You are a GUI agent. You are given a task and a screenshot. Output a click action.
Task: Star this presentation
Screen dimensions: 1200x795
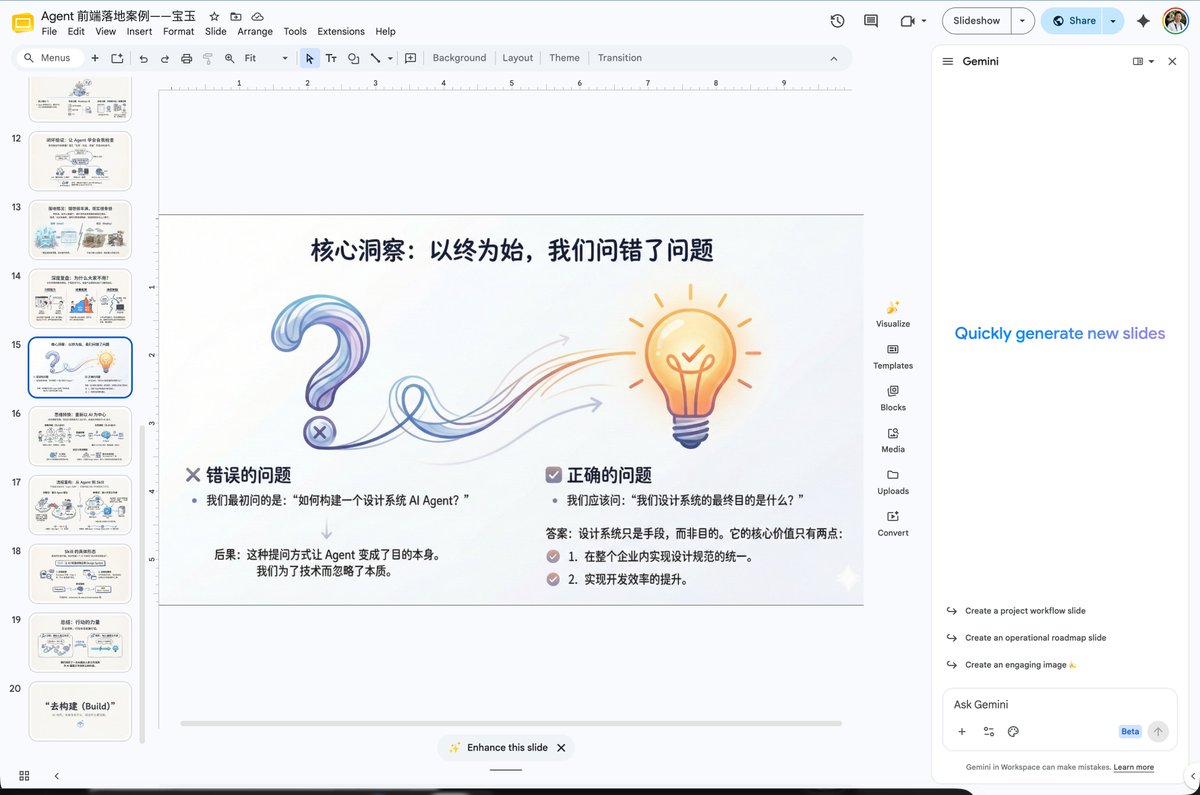point(214,17)
